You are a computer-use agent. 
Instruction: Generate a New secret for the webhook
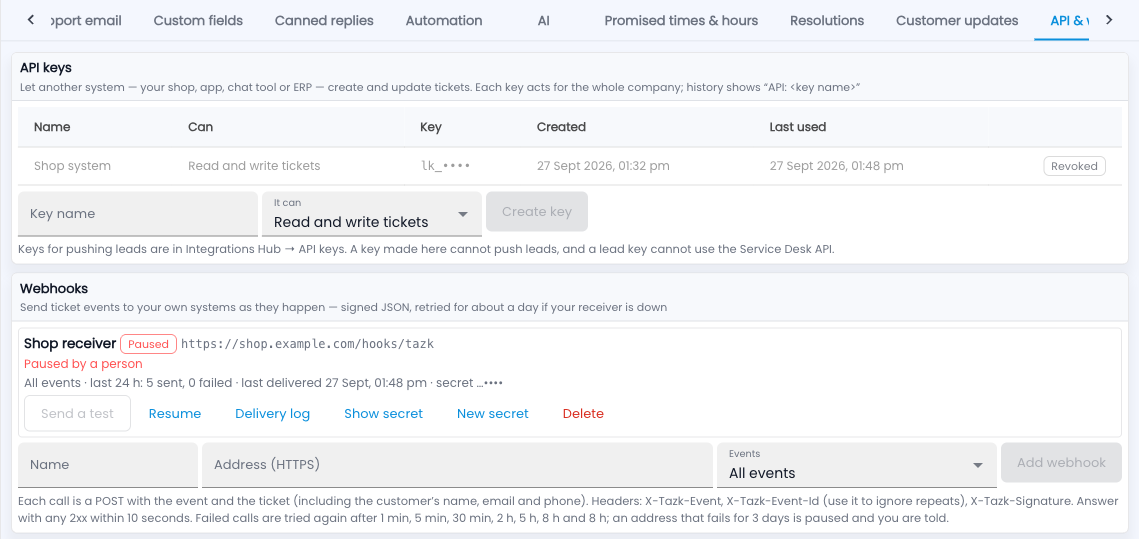[x=493, y=413]
